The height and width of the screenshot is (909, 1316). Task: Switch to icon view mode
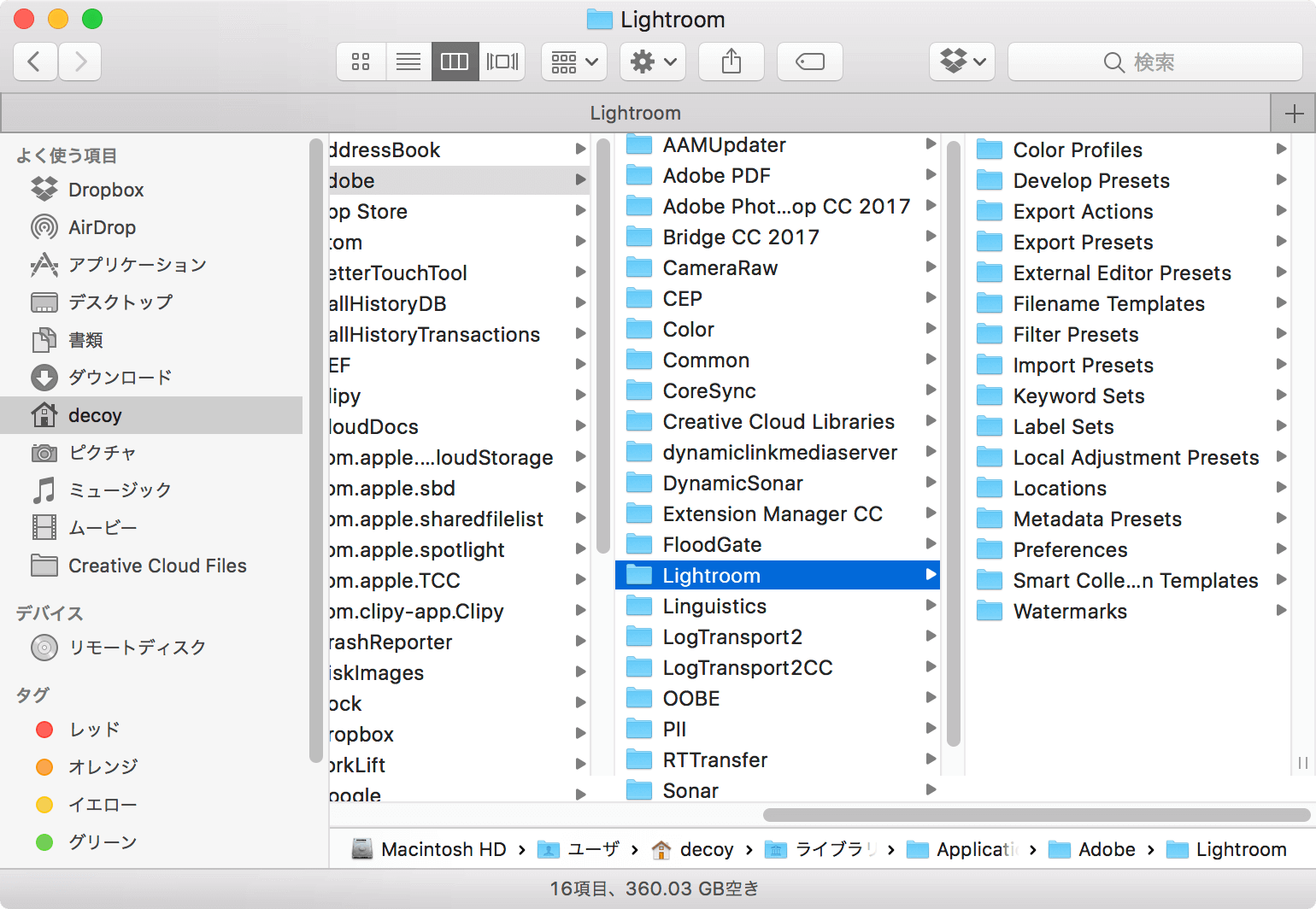pos(361,62)
